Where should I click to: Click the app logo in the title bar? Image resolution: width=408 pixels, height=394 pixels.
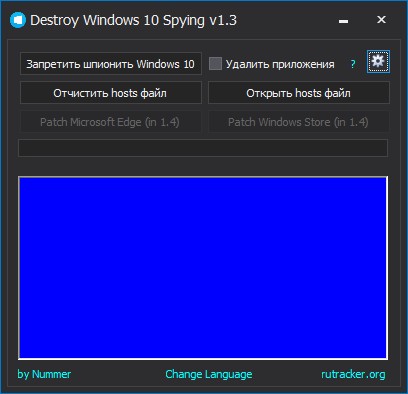(x=18, y=20)
